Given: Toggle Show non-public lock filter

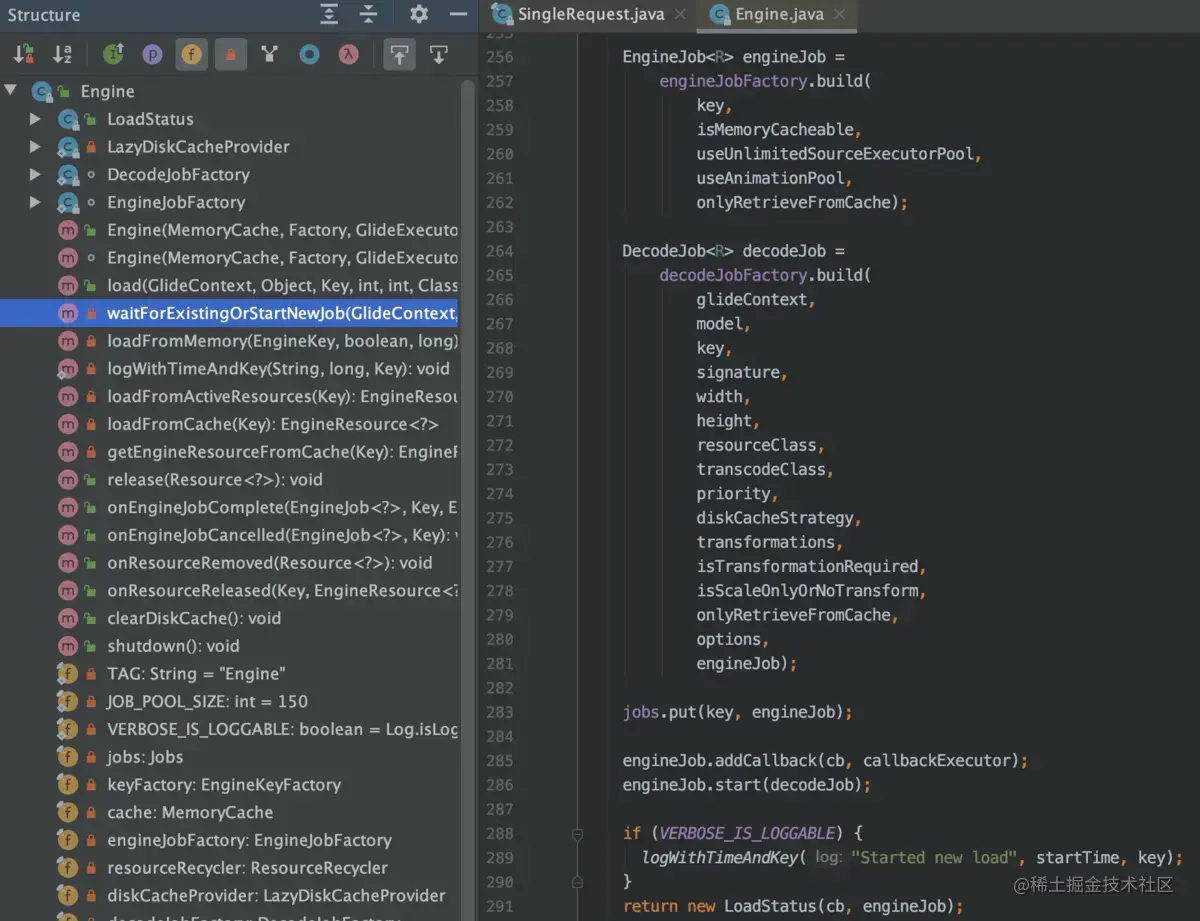Looking at the screenshot, I should point(230,55).
